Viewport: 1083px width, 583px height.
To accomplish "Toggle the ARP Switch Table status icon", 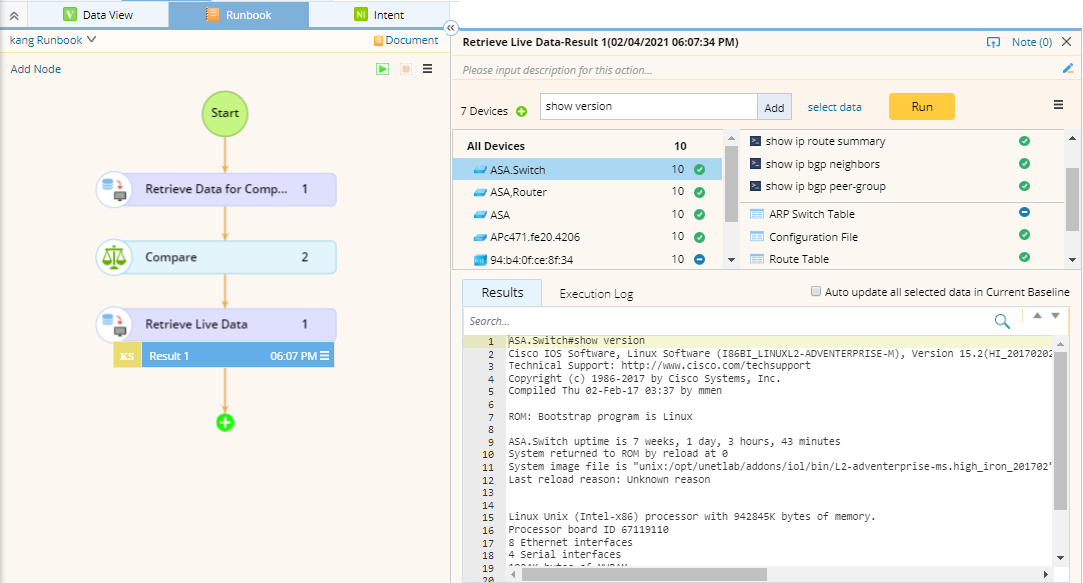I will 1024,212.
